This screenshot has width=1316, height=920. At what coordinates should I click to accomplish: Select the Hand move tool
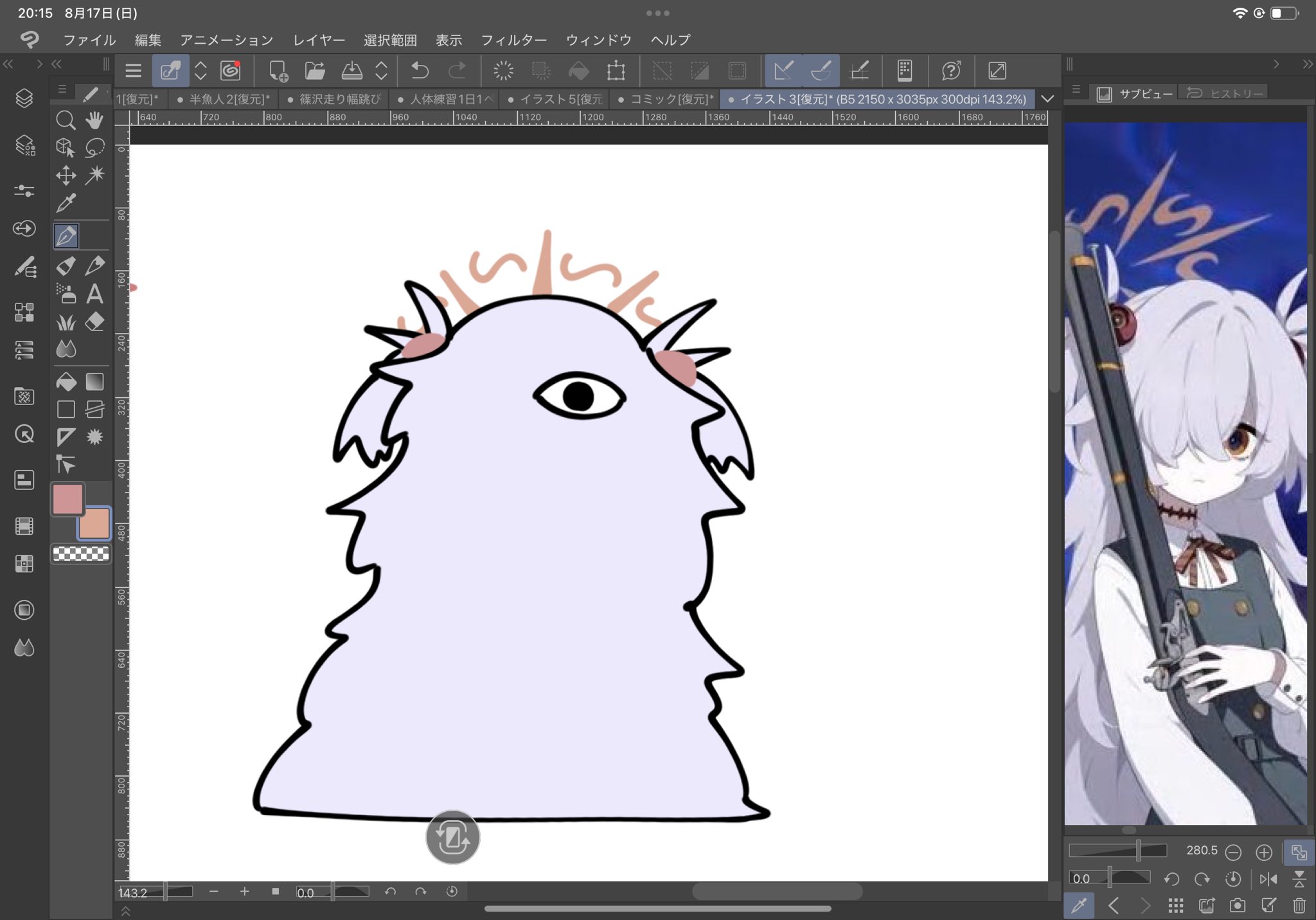pos(94,120)
